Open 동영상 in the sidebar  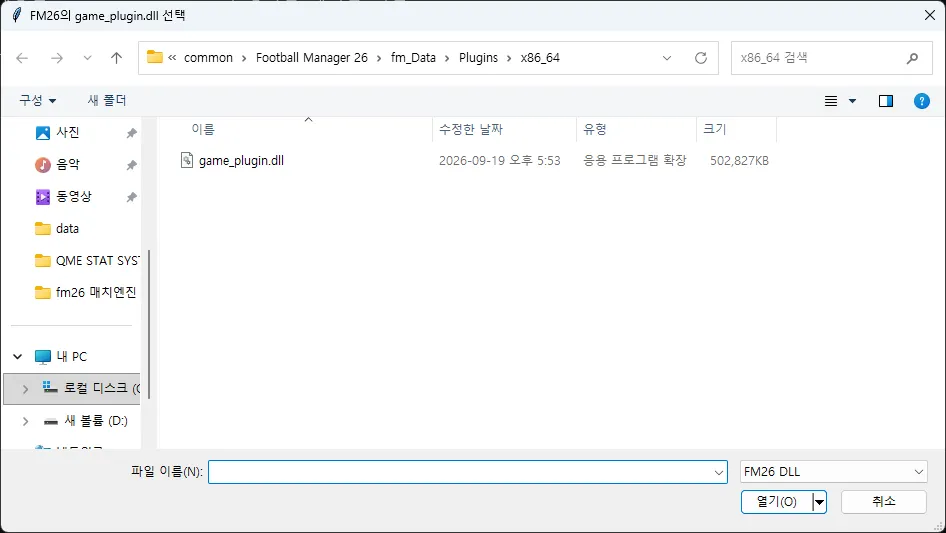pos(74,196)
